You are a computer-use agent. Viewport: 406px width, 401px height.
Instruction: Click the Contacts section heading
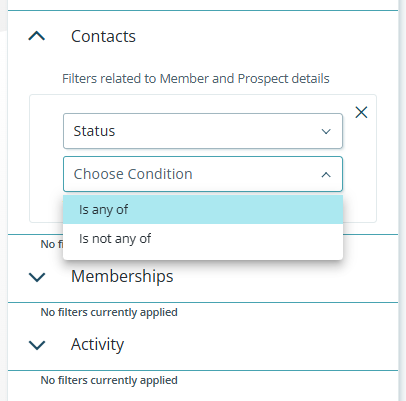pyautogui.click(x=103, y=36)
